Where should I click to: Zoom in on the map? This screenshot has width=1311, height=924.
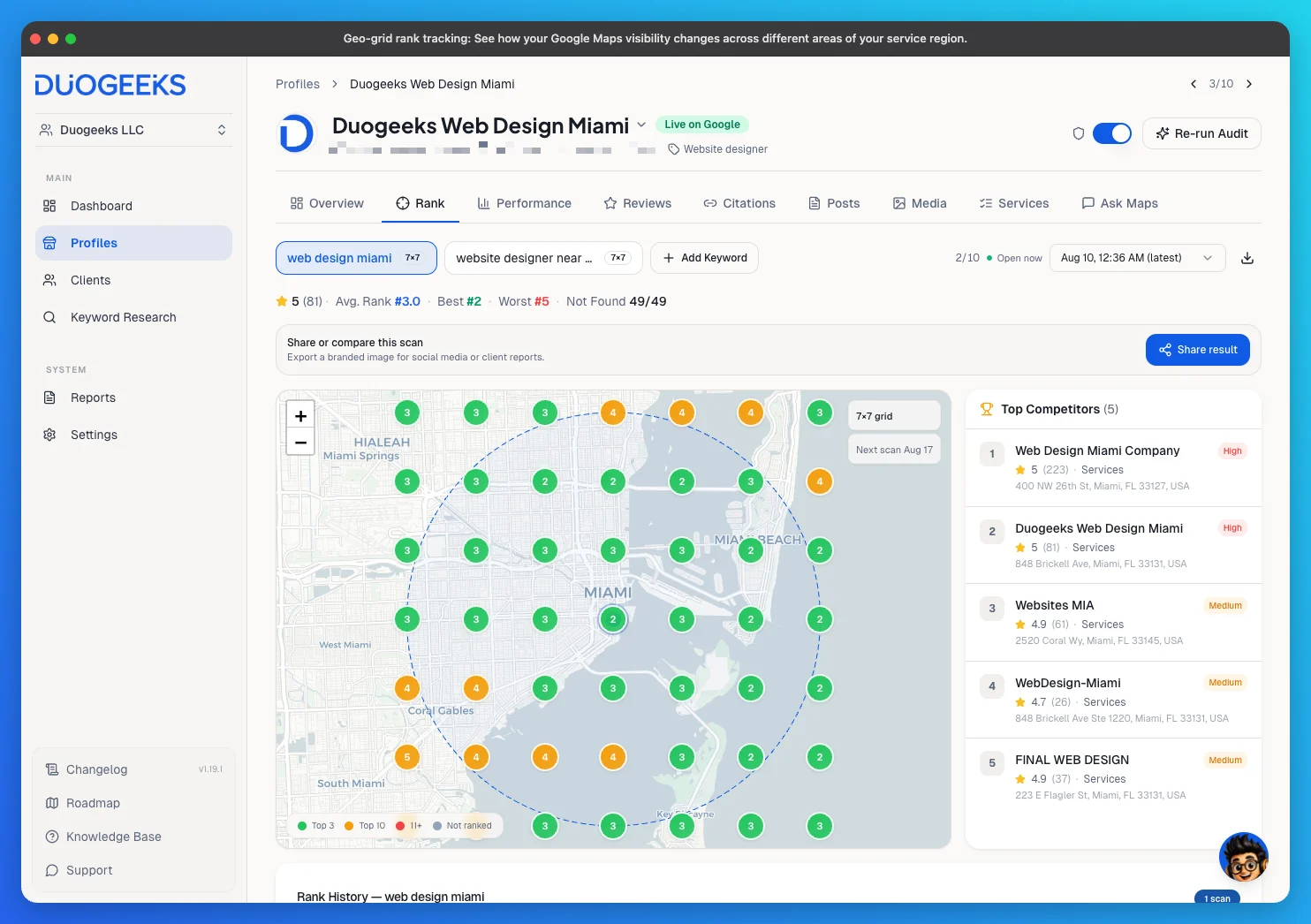[300, 415]
